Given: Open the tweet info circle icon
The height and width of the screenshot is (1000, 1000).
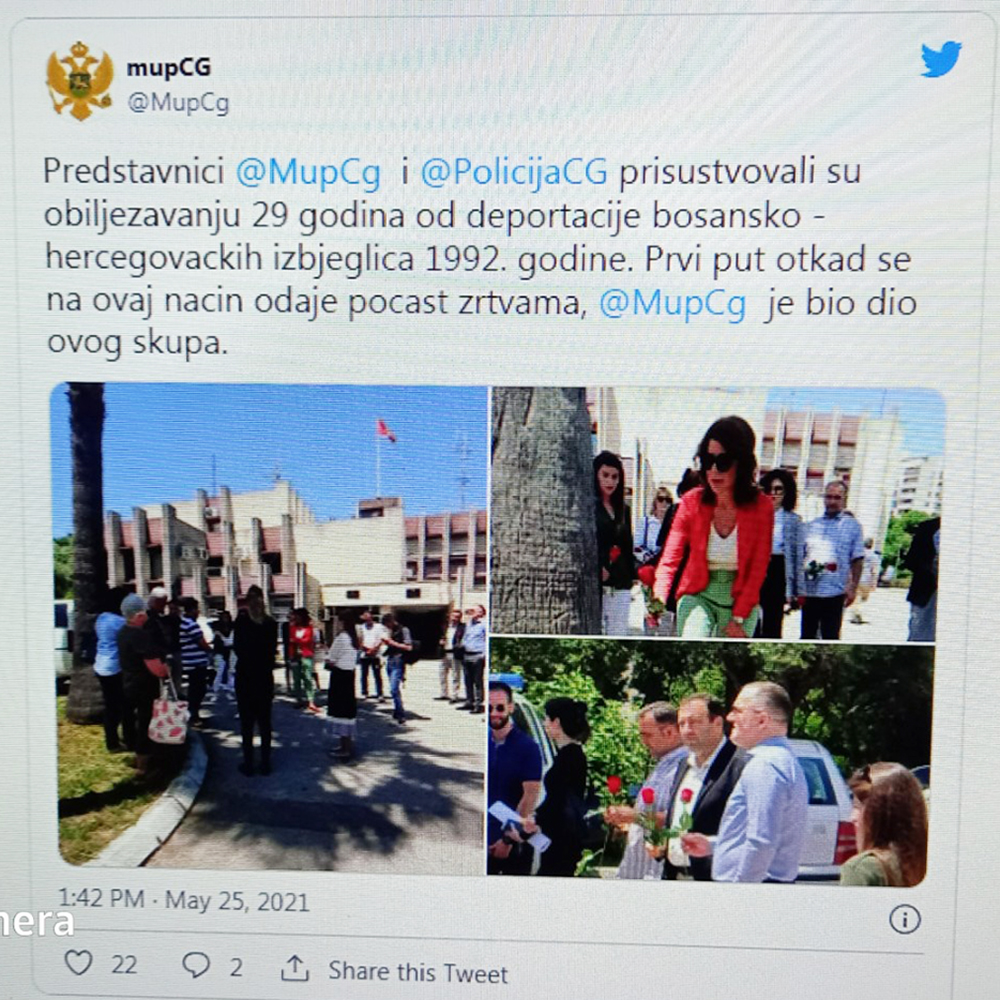Looking at the screenshot, I should click(904, 919).
